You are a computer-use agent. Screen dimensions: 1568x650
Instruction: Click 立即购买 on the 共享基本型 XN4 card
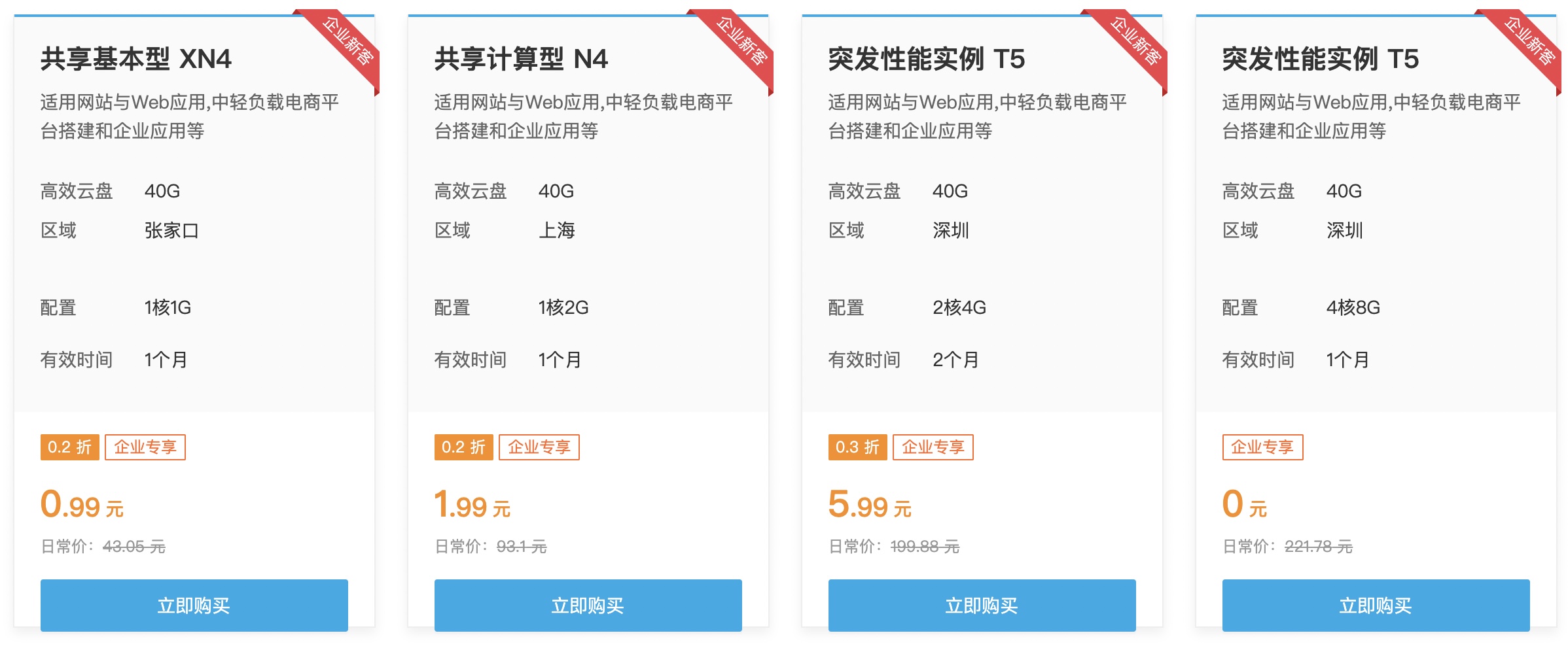[x=193, y=606]
